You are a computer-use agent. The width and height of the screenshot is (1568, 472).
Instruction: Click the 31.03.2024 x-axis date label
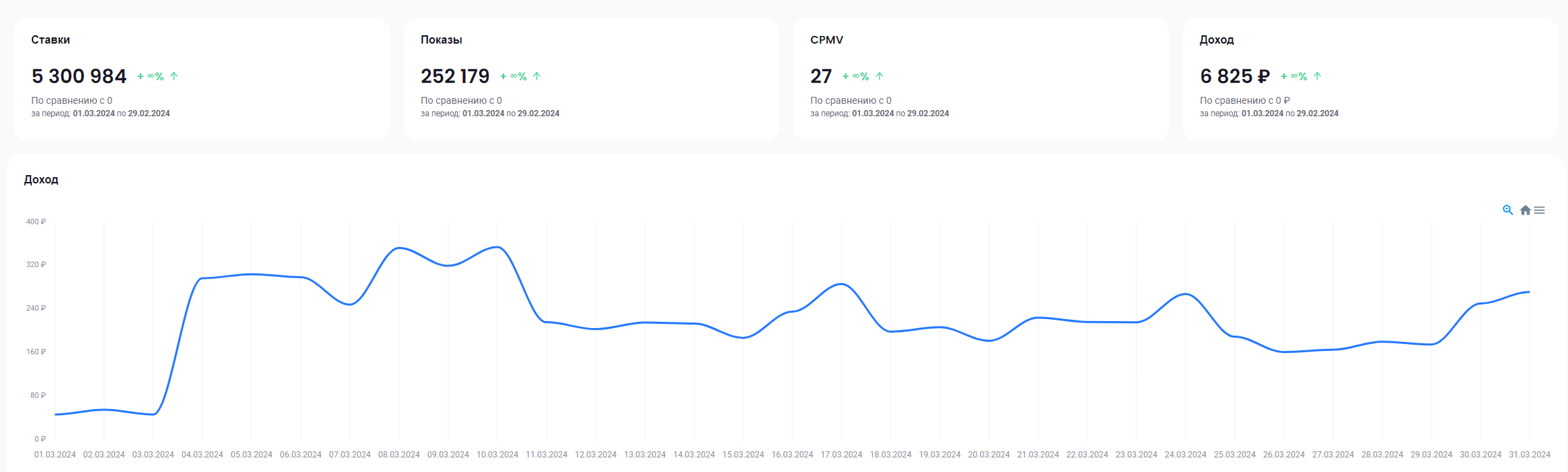point(1530,455)
